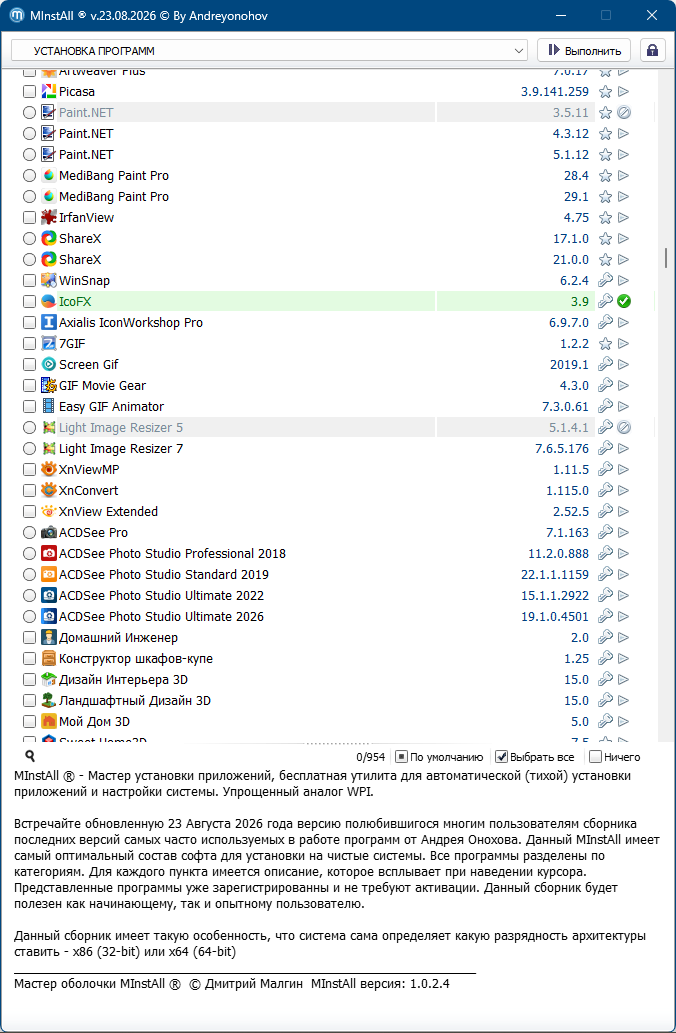
Task: Select ACDSee Photo Studio Standard 2019 radio
Action: click(x=29, y=574)
